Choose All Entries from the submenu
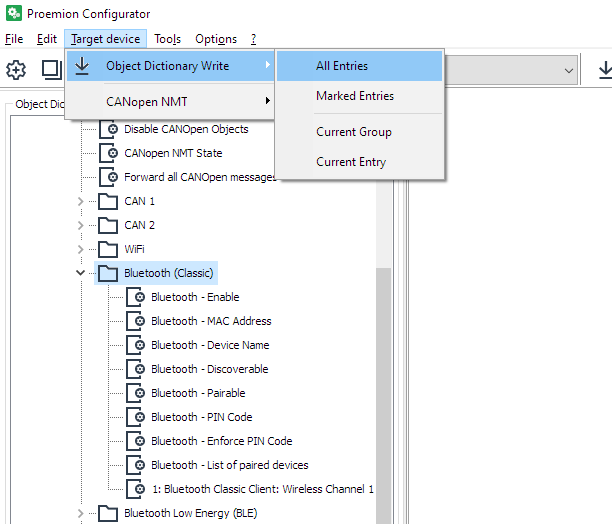Screen dimensions: 612x524 342,66
